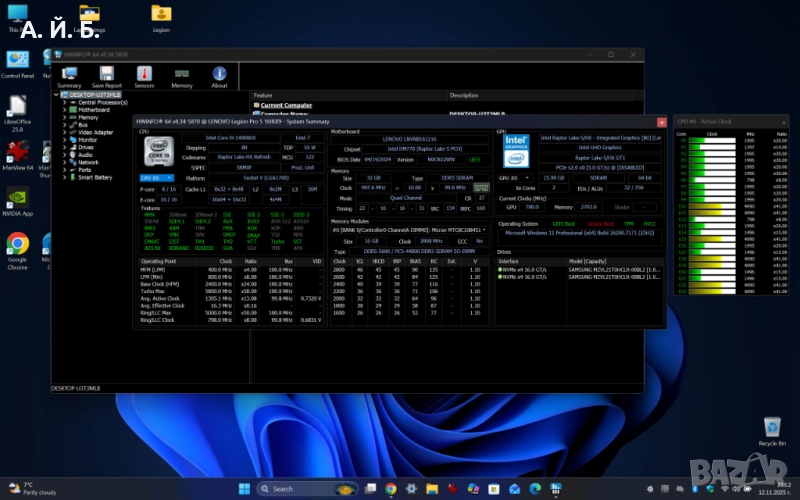800x500 pixels.
Task: Click the Current Computer heading link
Action: tap(285, 105)
